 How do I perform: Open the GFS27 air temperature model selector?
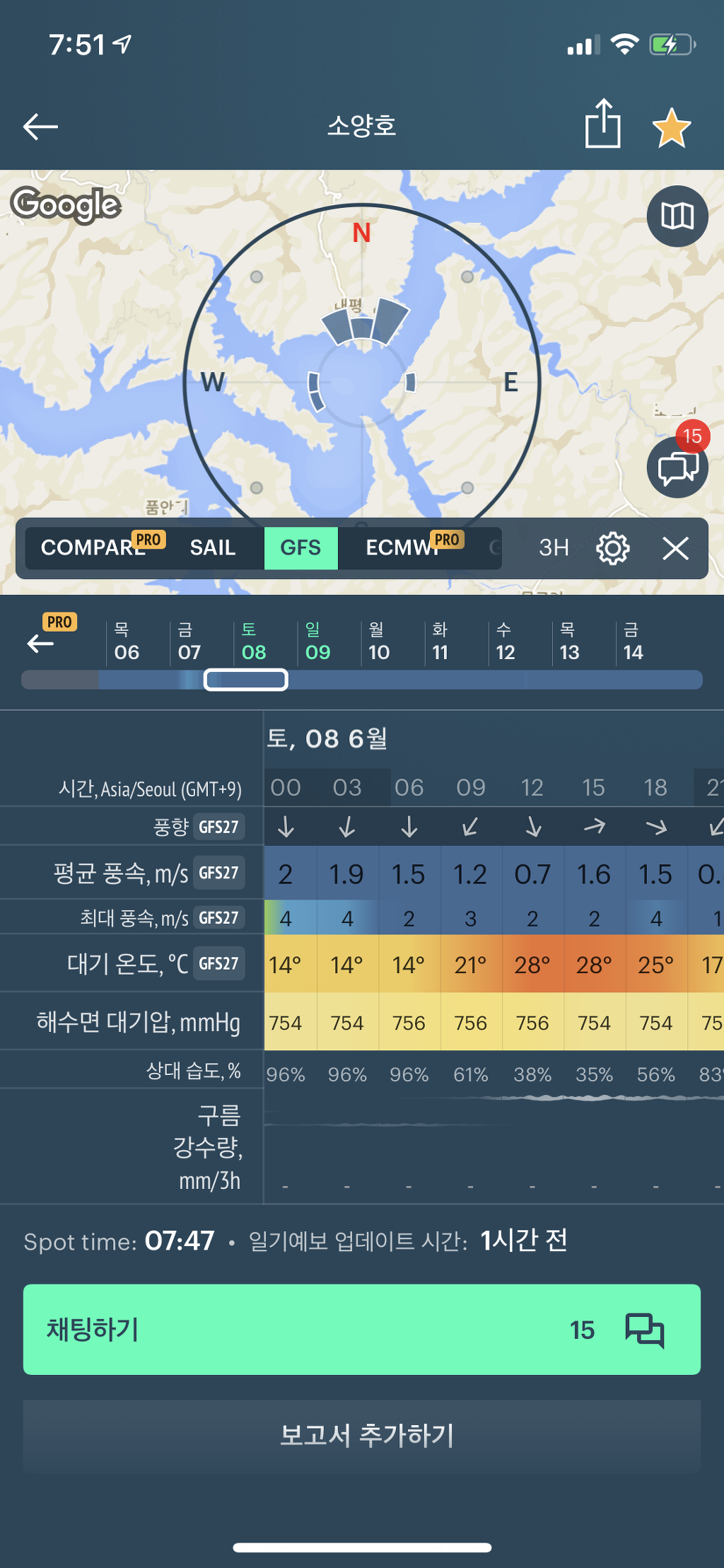pos(218,963)
